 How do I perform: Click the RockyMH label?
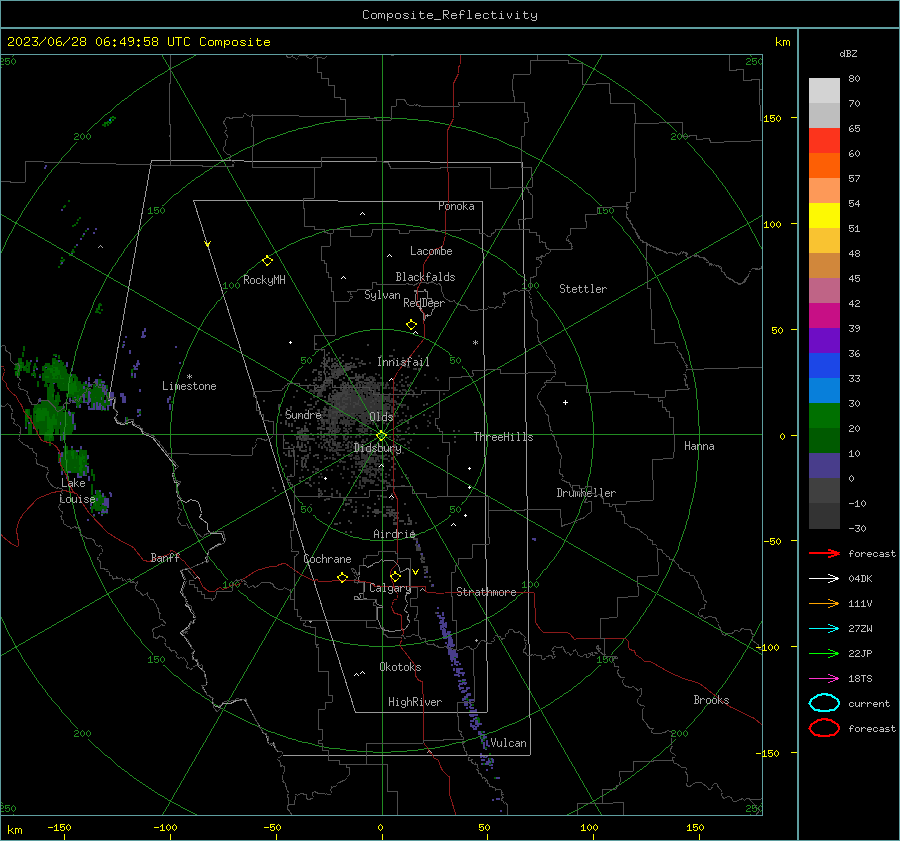click(264, 280)
